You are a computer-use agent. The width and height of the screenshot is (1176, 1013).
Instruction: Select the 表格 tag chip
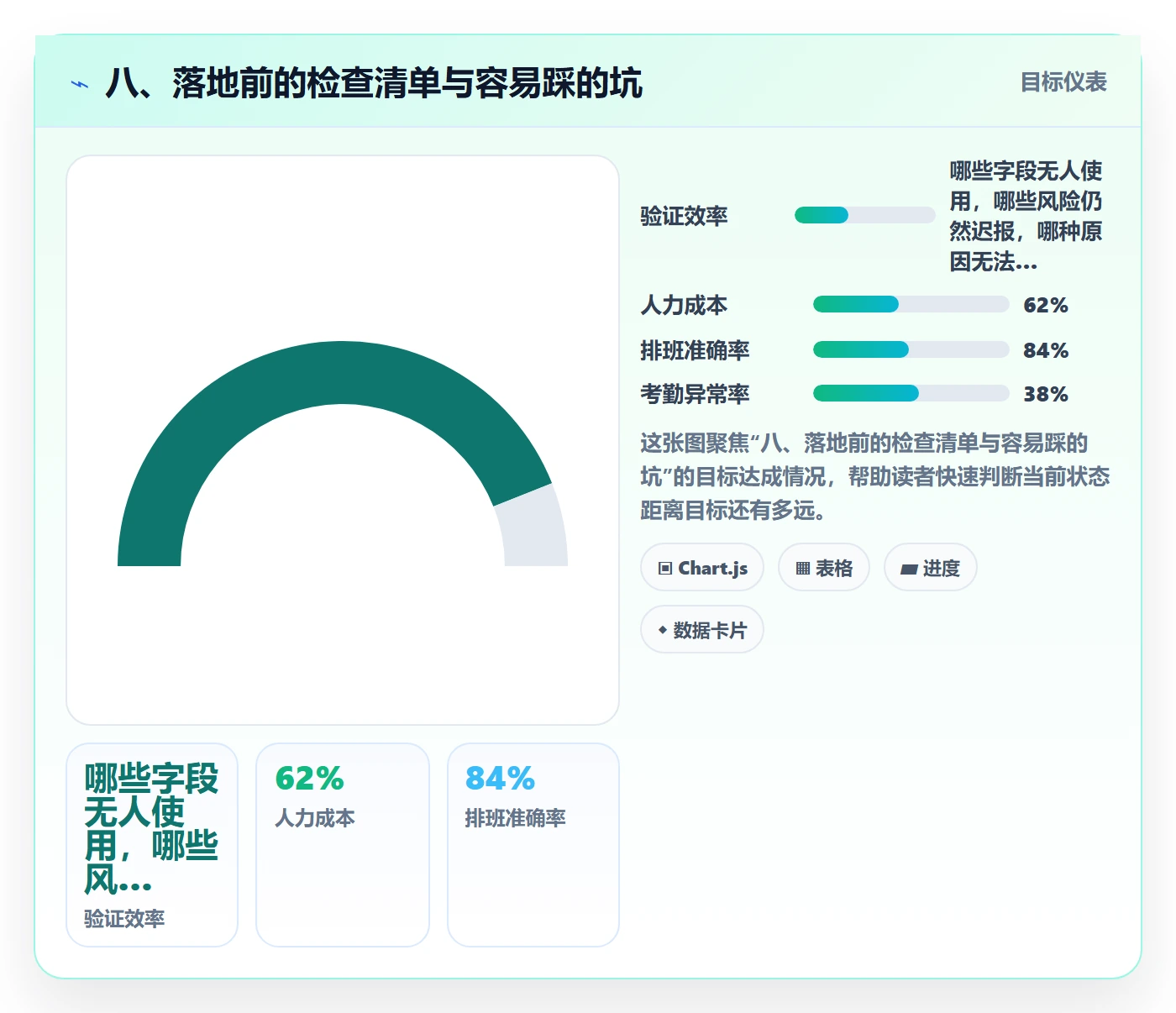pos(824,568)
